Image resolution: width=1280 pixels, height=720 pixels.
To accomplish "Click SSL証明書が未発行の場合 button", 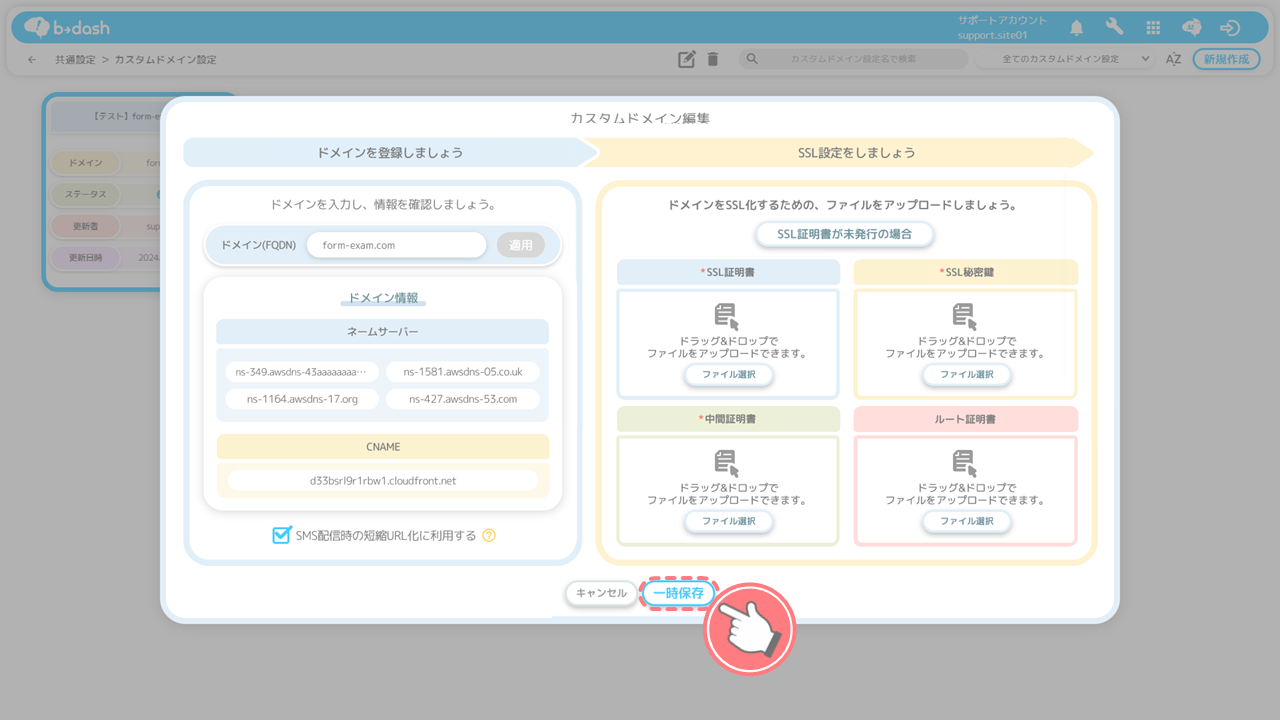I will click(x=846, y=234).
